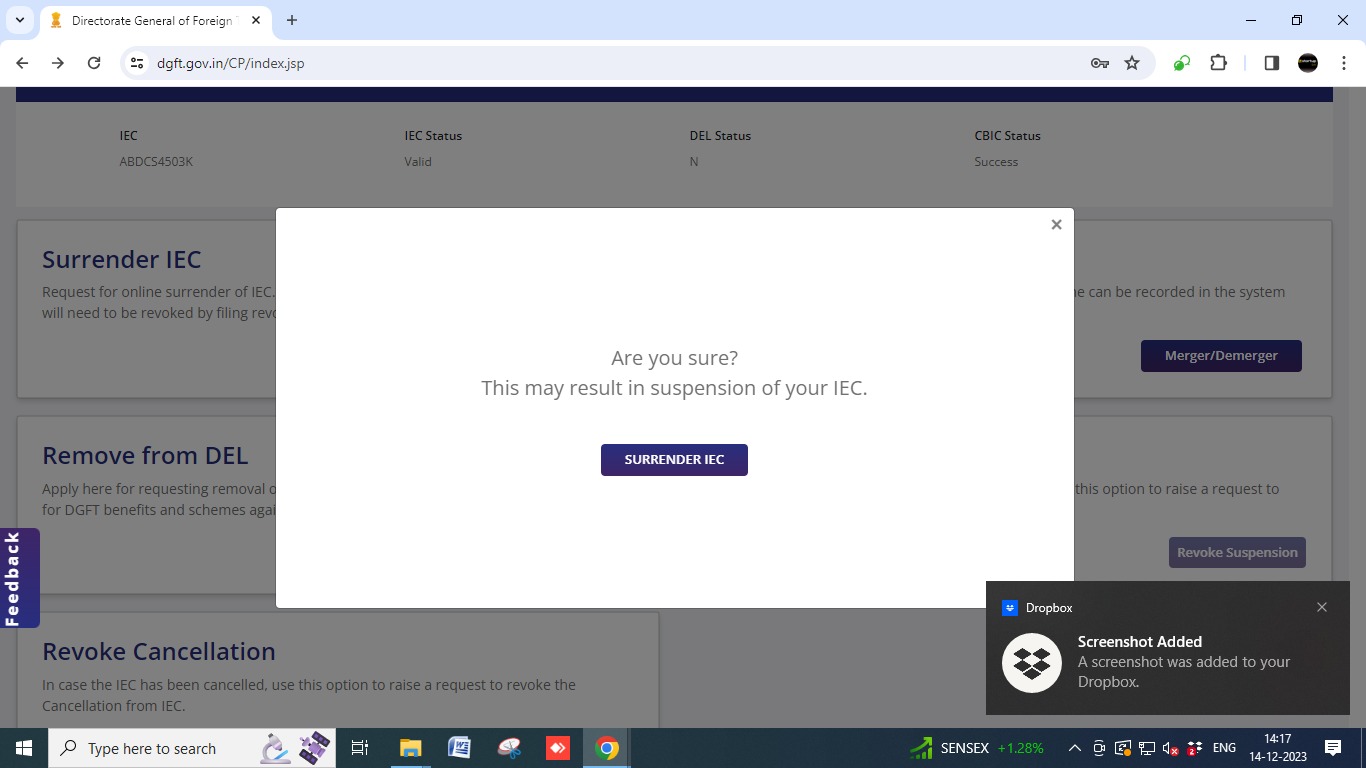Viewport: 1366px width, 768px height.
Task: Reload the DGFT page
Action: 94,63
